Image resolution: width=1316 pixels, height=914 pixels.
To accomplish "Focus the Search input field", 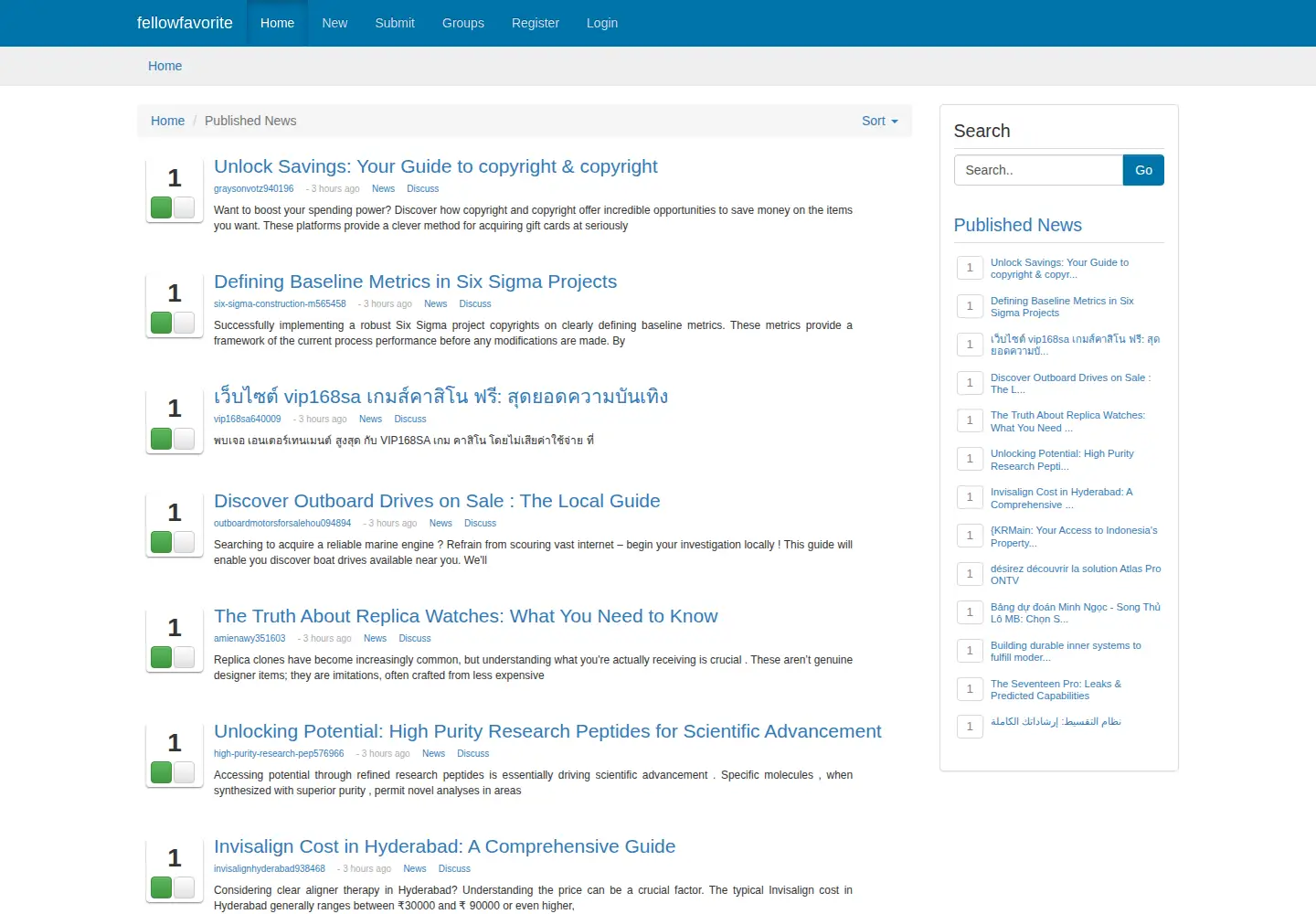I will [1038, 170].
